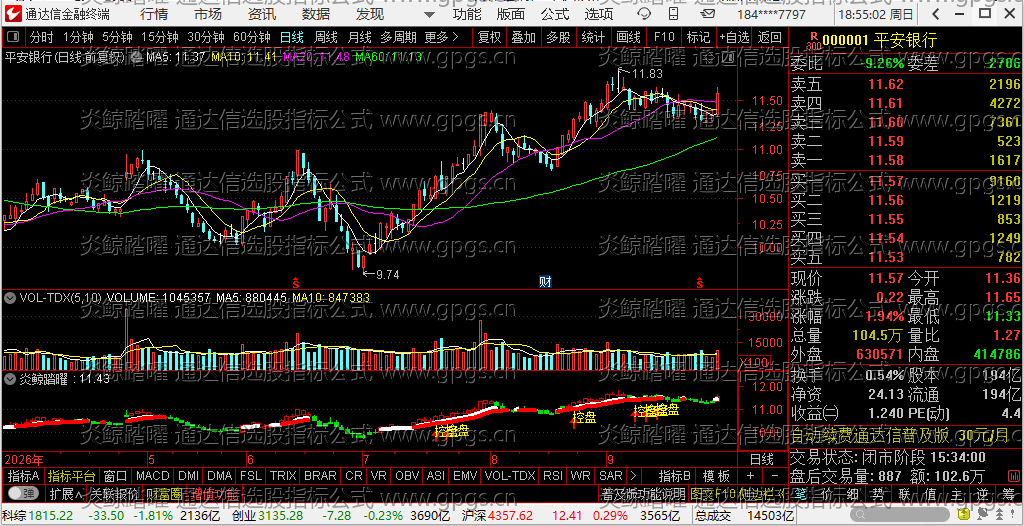Screen dimensions: 1024x526
Task: Click the red S marker near September
Action: point(699,282)
